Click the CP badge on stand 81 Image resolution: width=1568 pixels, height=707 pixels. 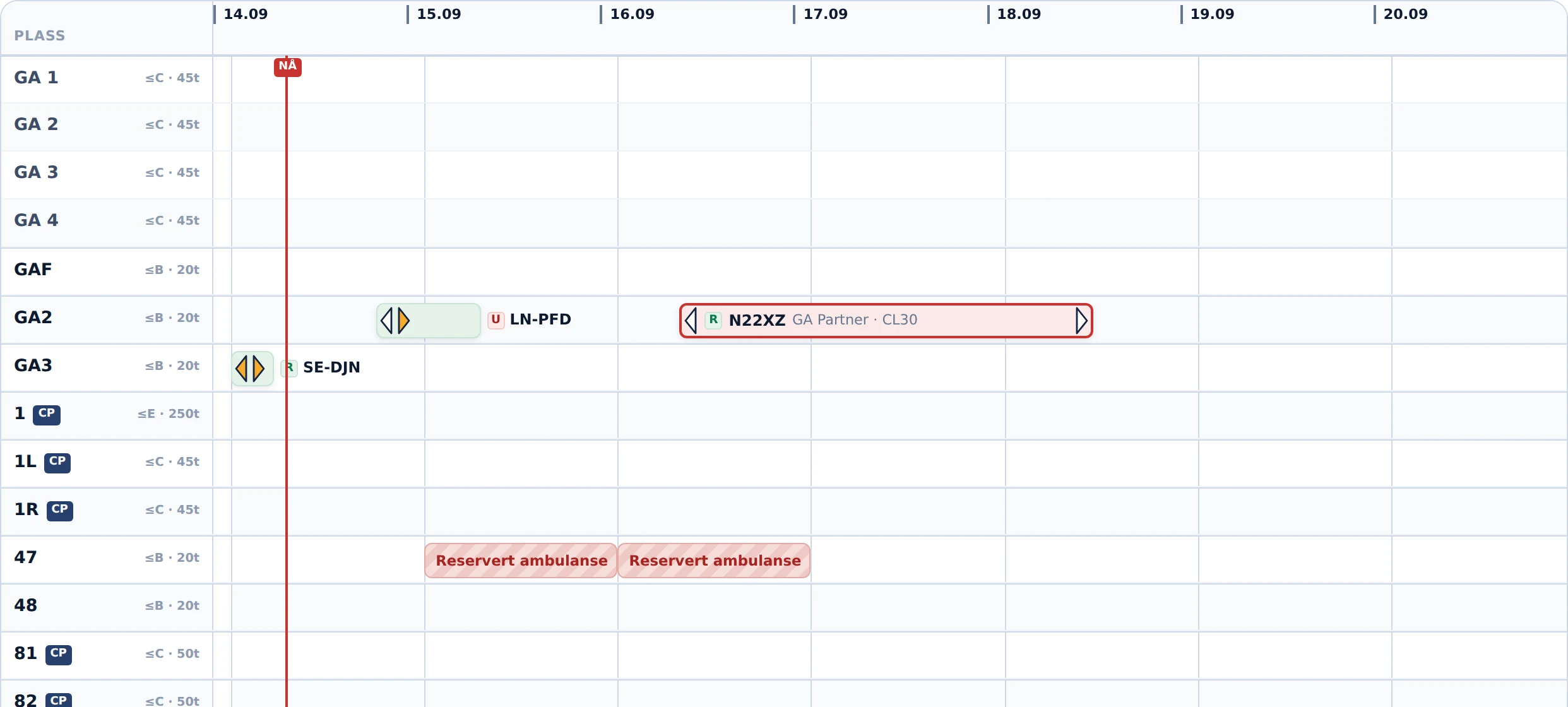[59, 655]
